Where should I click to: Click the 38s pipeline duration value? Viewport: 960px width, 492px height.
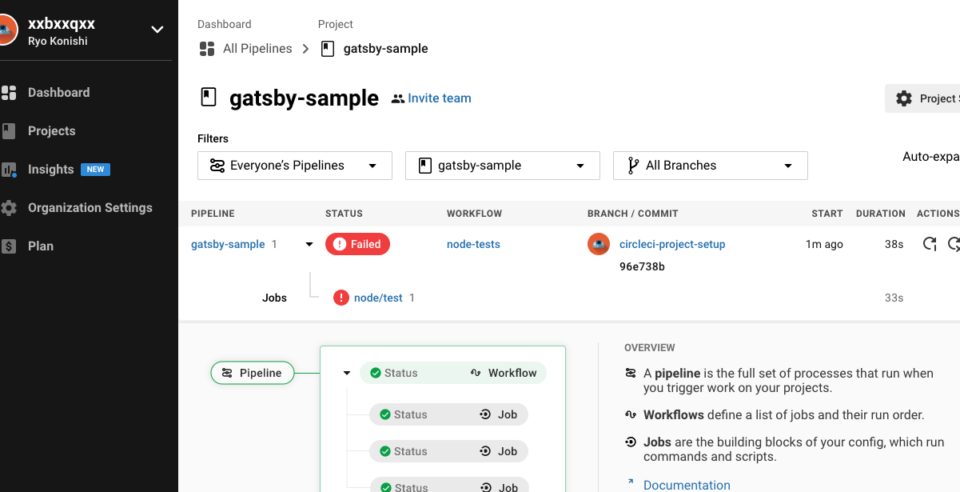pyautogui.click(x=894, y=244)
